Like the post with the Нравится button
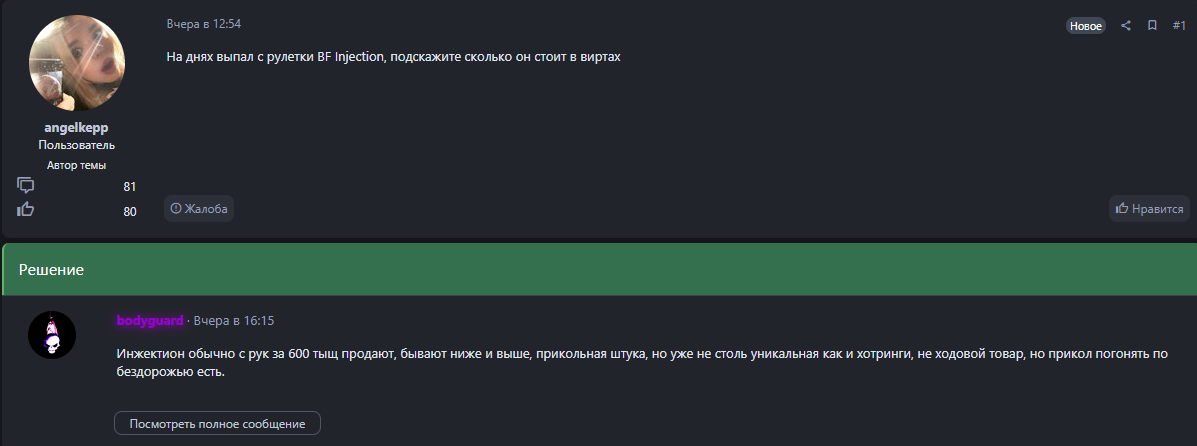Screen dimensions: 1197x446 point(1149,209)
